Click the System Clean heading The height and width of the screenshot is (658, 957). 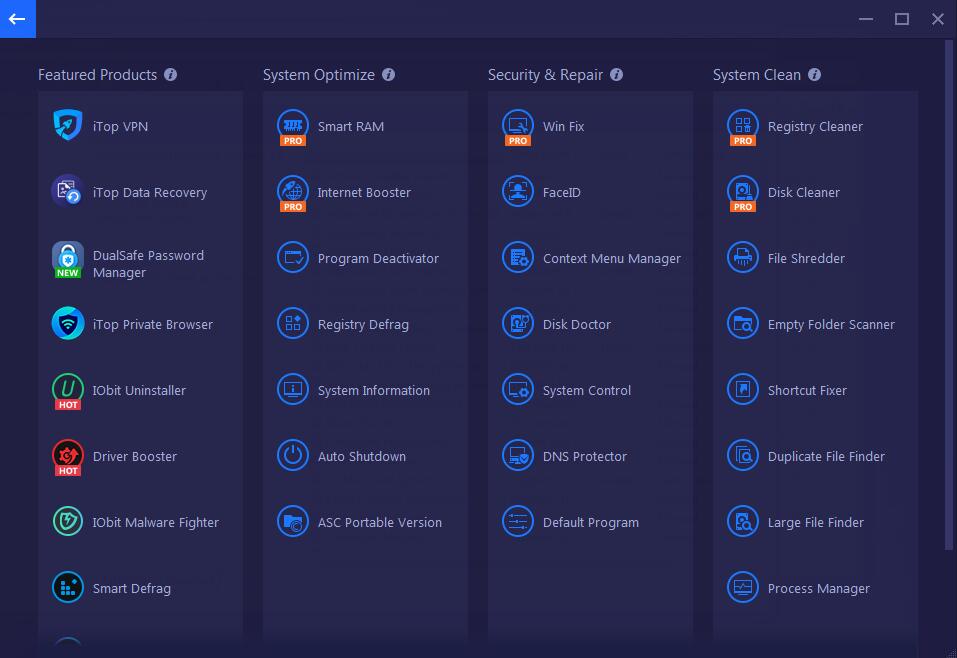[757, 74]
